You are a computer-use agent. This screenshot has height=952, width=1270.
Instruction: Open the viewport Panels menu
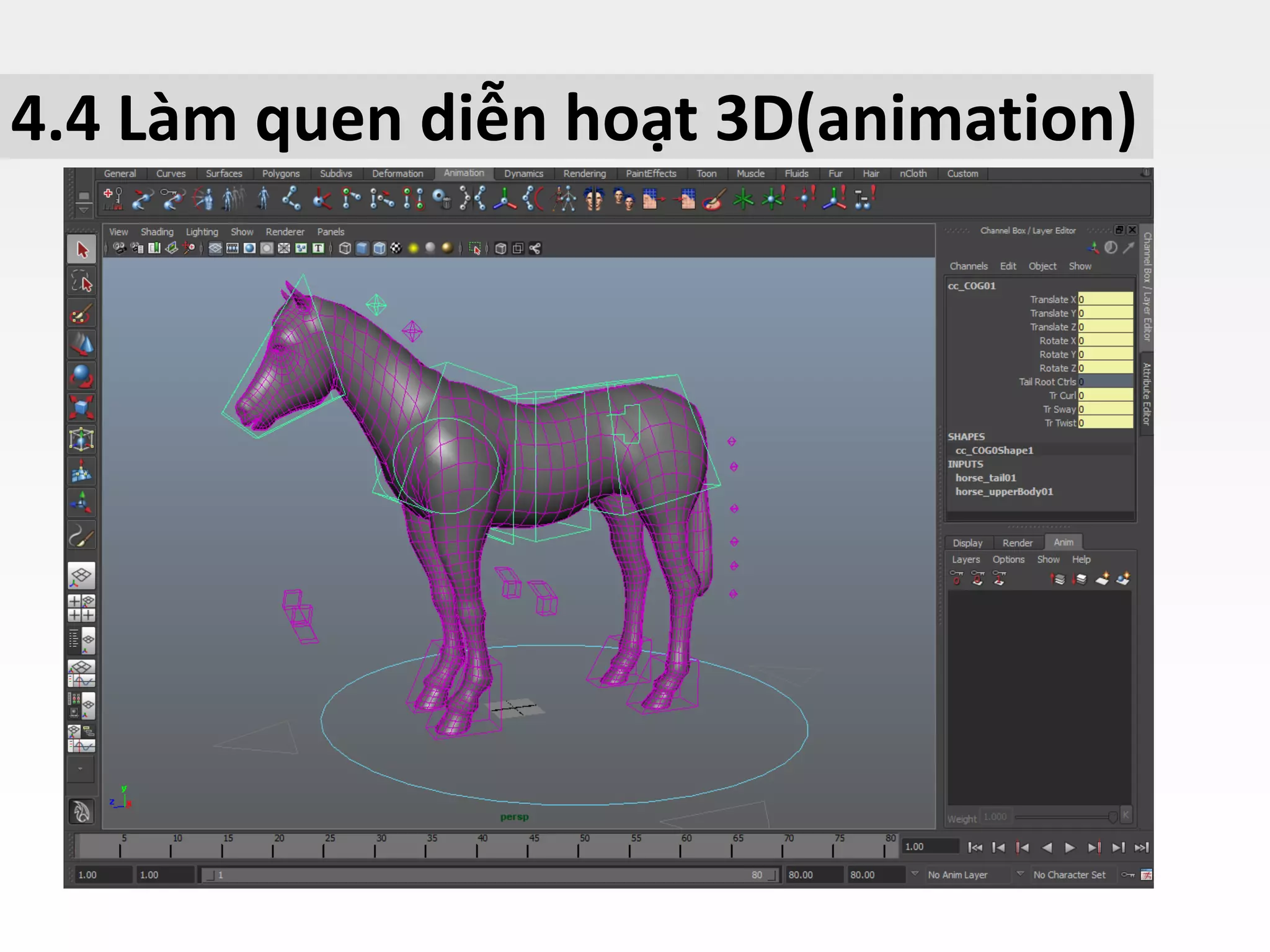[x=331, y=232]
